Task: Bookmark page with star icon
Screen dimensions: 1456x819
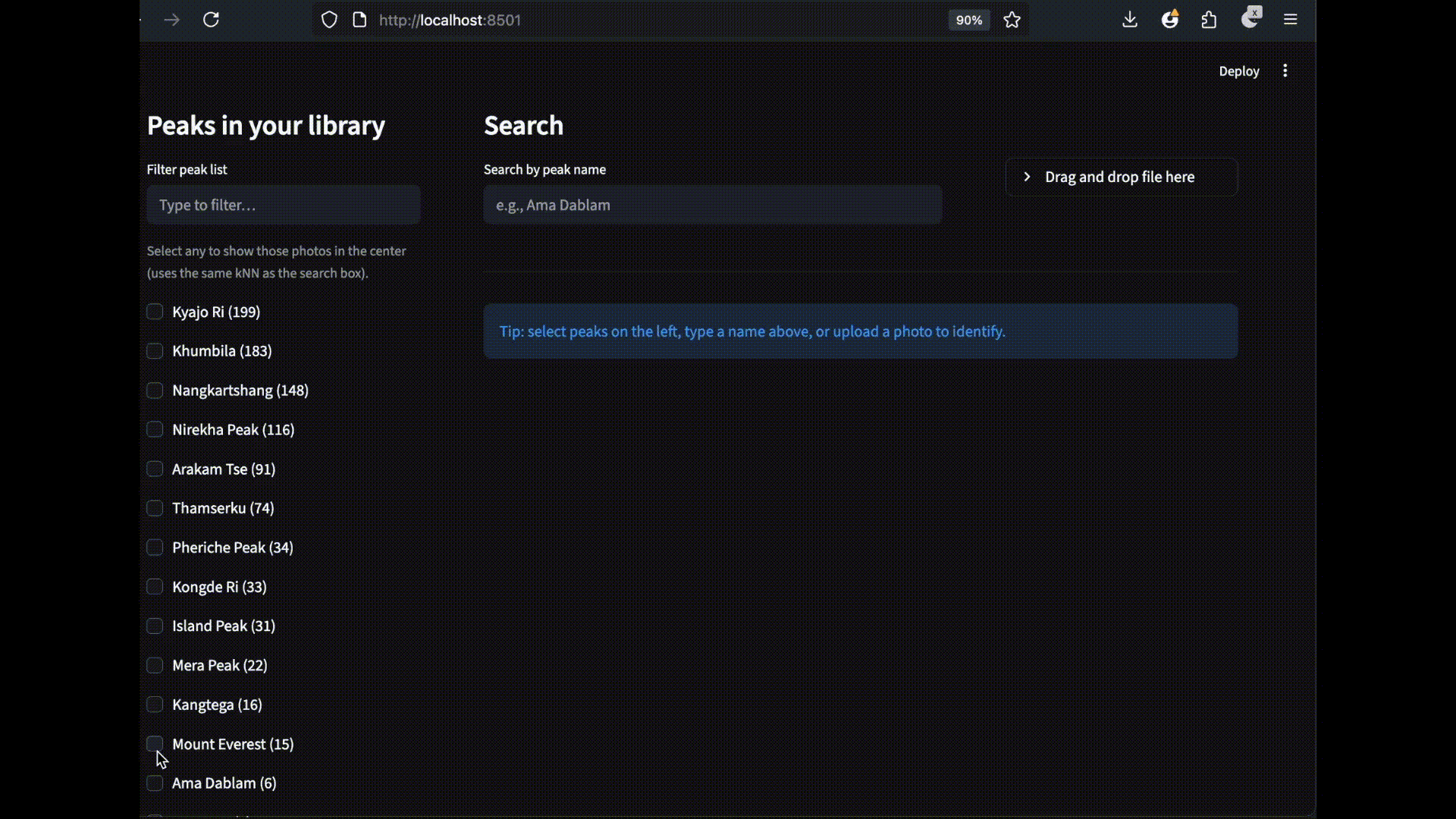Action: pyautogui.click(x=1012, y=20)
